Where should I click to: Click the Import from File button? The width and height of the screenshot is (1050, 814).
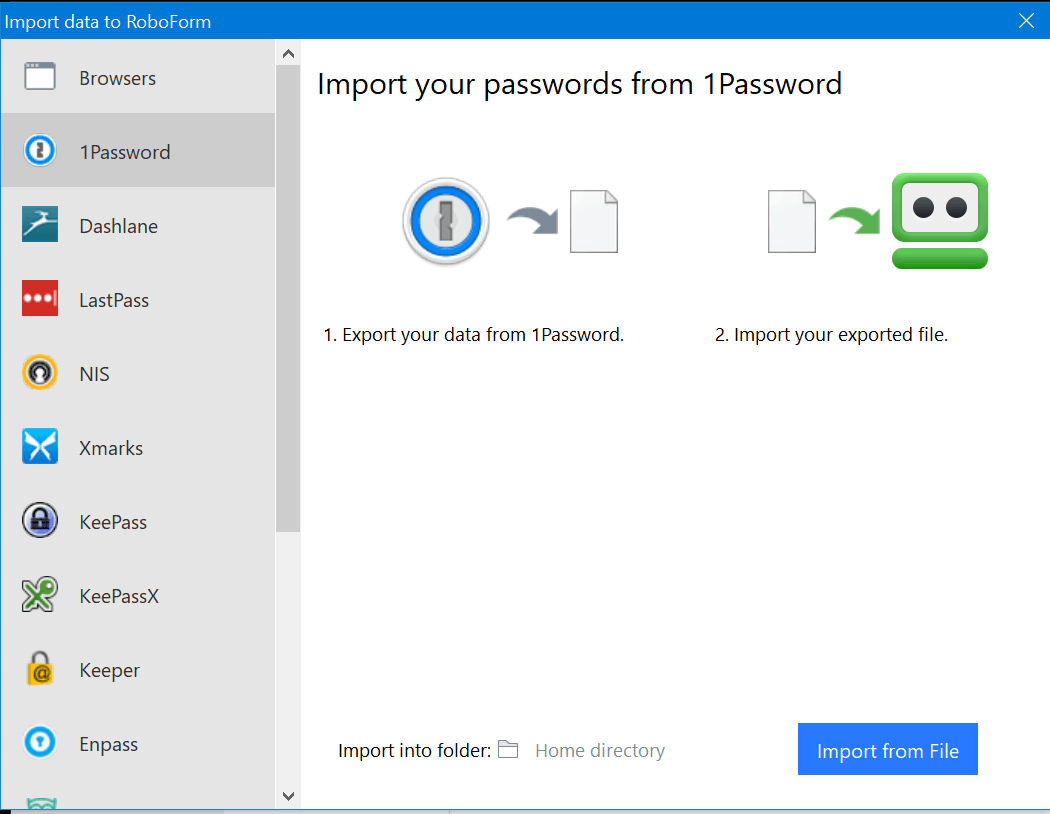[887, 749]
